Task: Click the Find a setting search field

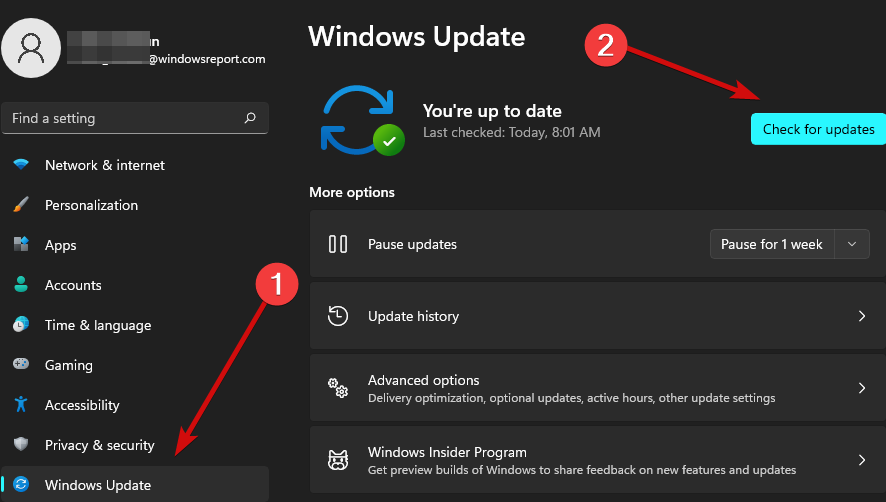Action: [134, 118]
